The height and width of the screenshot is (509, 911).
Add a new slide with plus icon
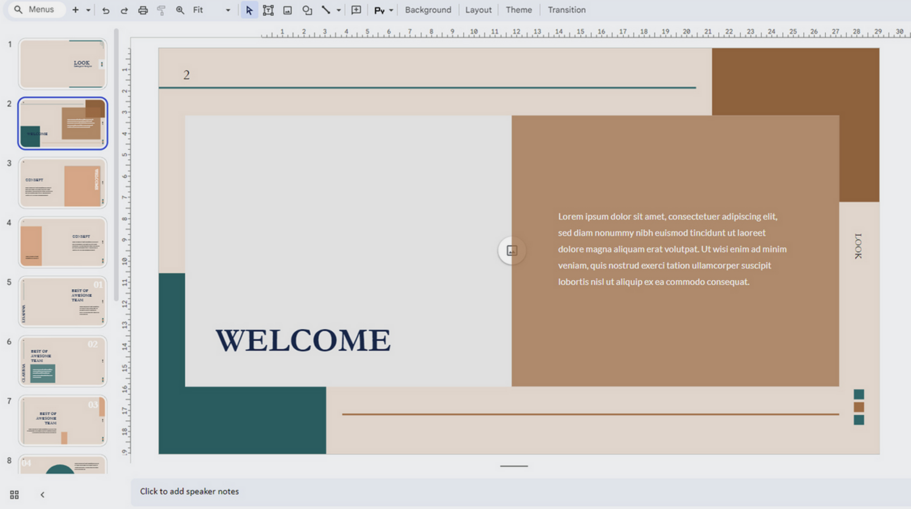click(76, 10)
